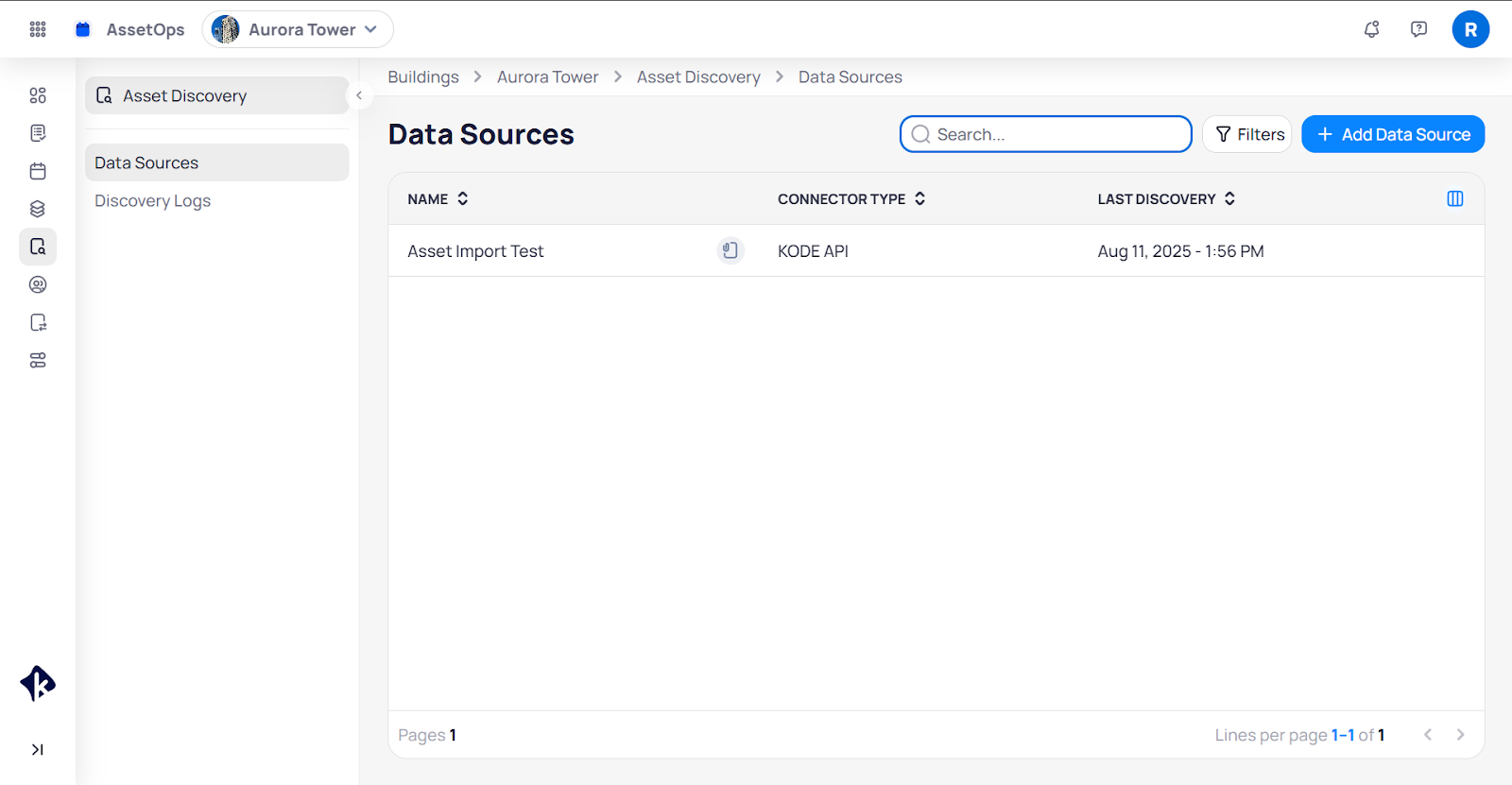The image size is (1512, 785).
Task: Open the column settings icon in table header
Action: point(1454,198)
